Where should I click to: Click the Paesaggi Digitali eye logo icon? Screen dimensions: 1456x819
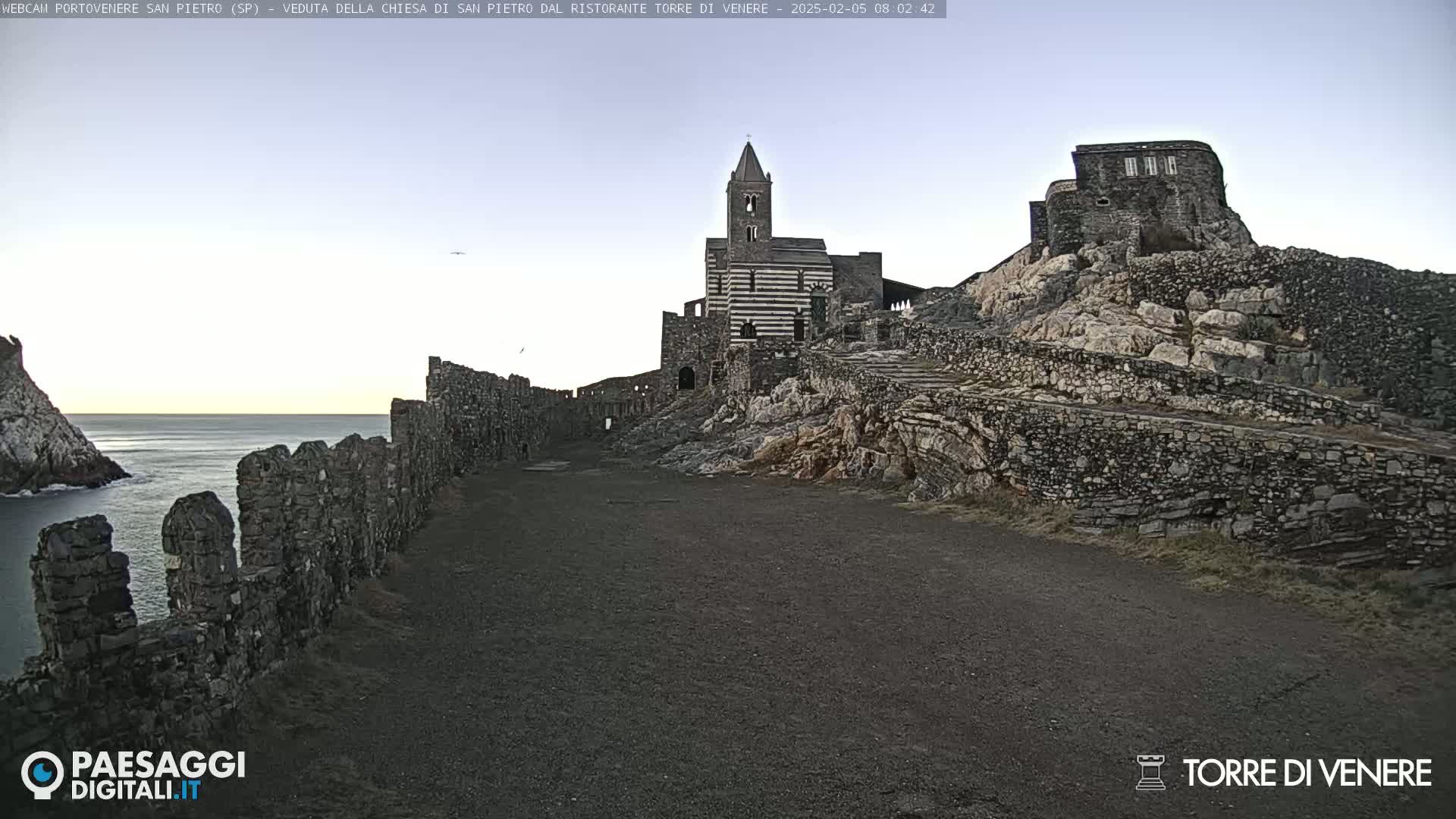coord(42,775)
